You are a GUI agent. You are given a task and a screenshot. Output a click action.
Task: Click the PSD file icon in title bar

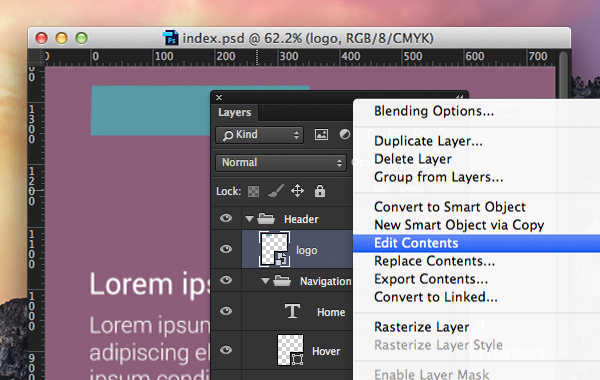(170, 38)
